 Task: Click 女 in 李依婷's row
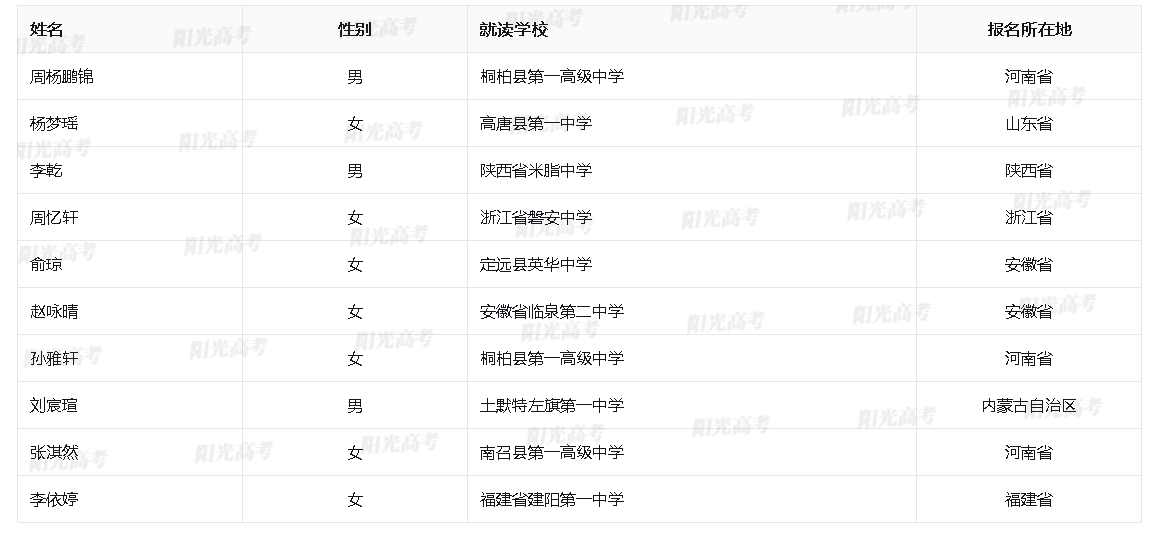coord(355,499)
